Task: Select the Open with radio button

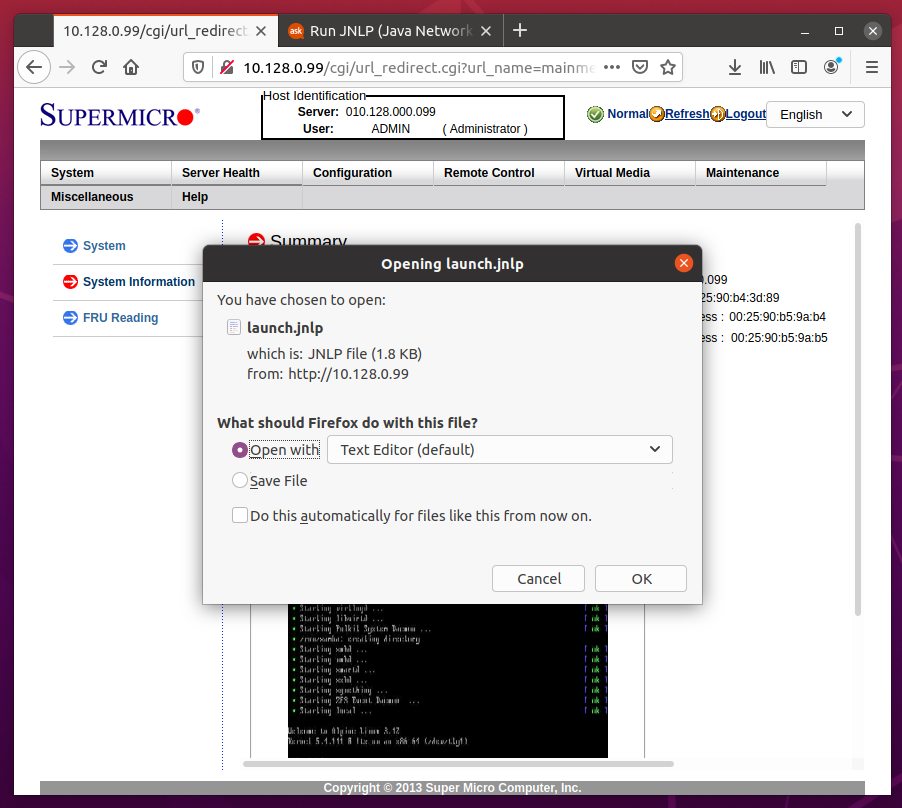Action: click(x=240, y=450)
